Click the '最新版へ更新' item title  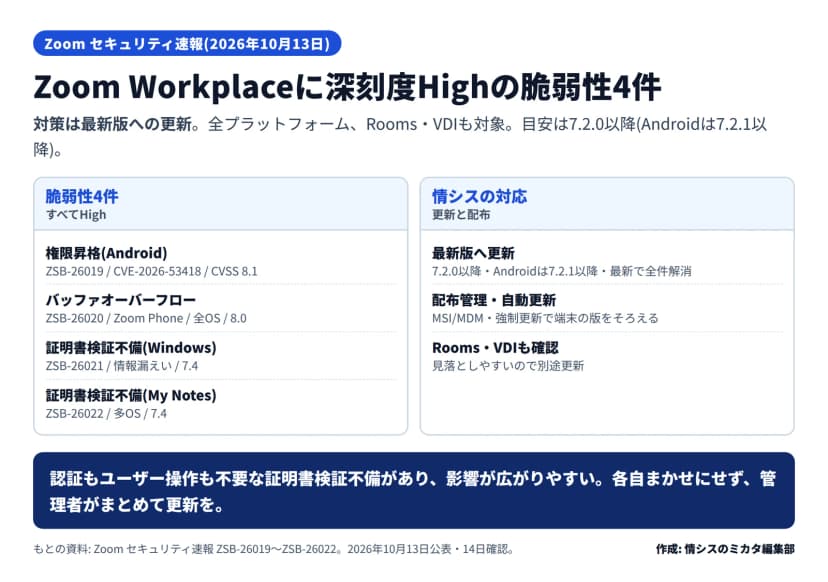[x=473, y=253]
